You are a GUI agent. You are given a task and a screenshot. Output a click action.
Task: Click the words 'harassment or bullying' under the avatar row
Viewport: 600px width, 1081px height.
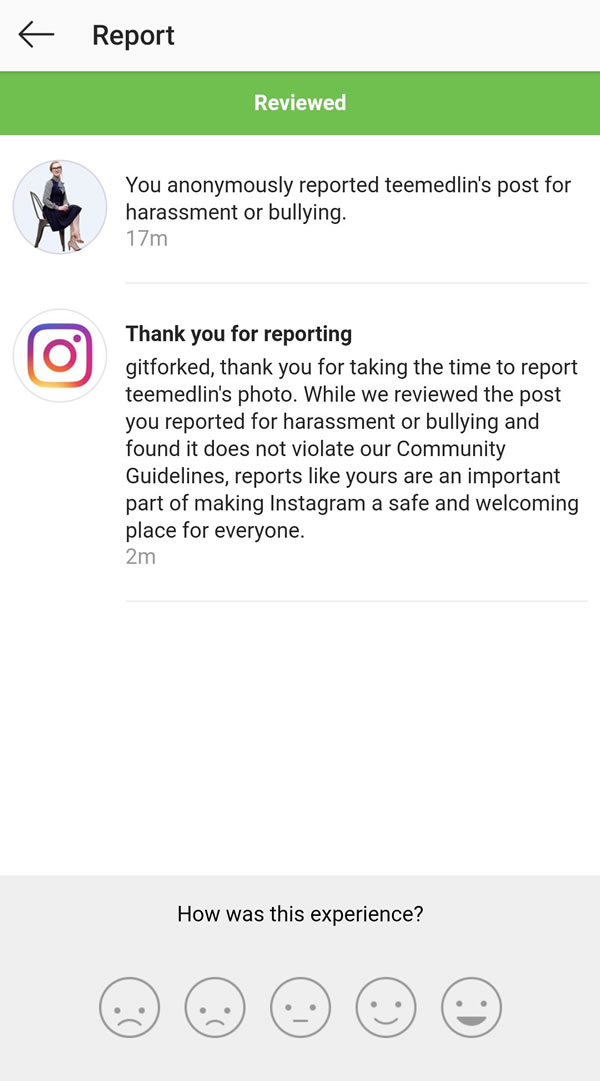pos(235,212)
